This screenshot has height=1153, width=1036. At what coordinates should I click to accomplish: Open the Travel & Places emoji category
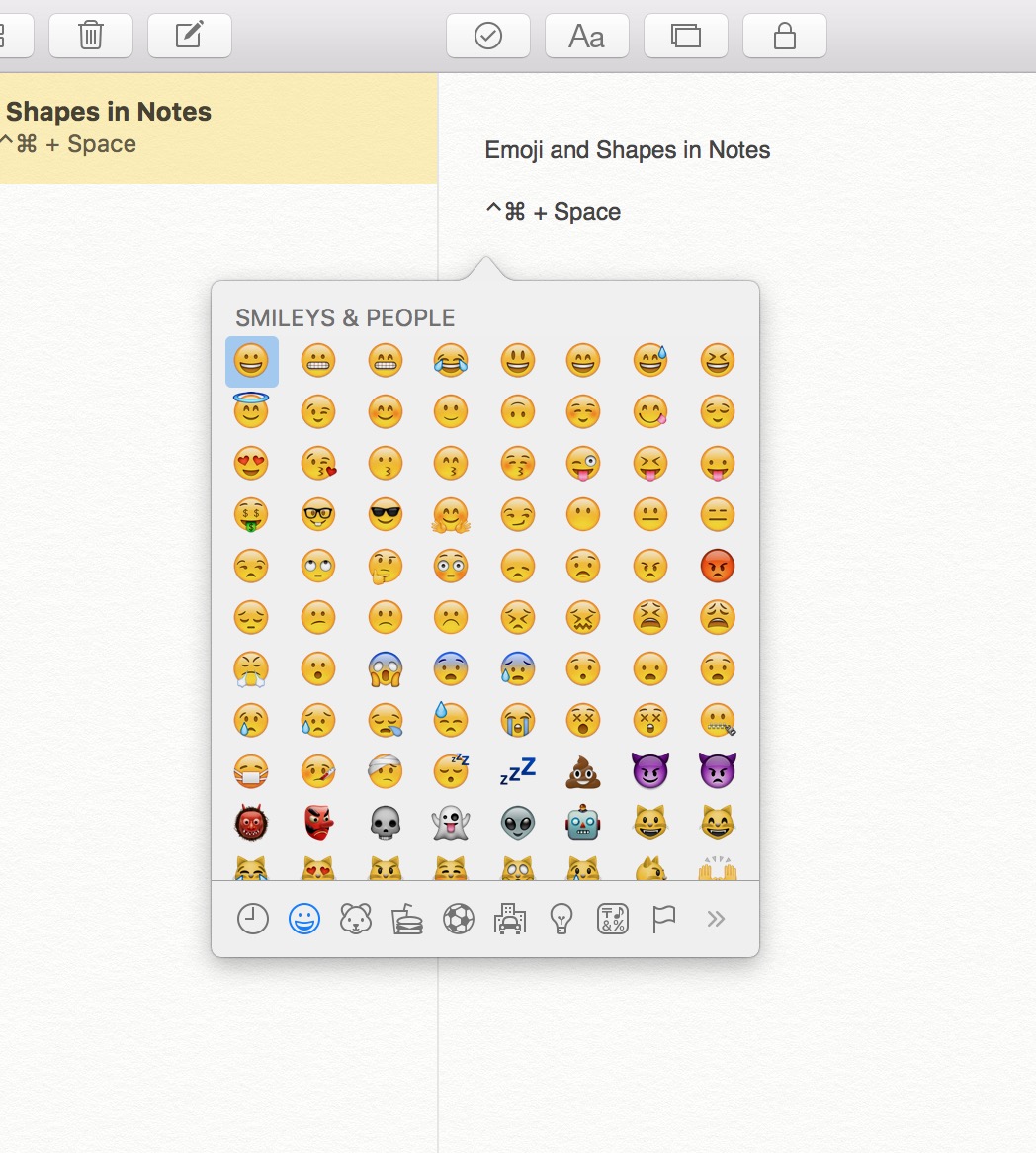pyautogui.click(x=510, y=918)
